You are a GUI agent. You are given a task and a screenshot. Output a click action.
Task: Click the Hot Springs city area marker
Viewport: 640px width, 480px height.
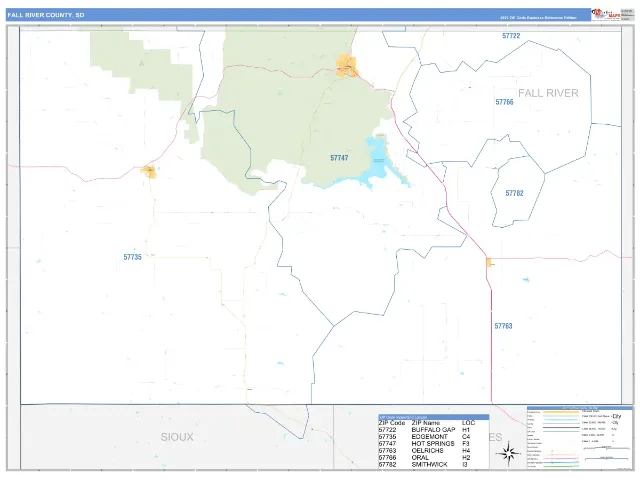[x=347, y=66]
